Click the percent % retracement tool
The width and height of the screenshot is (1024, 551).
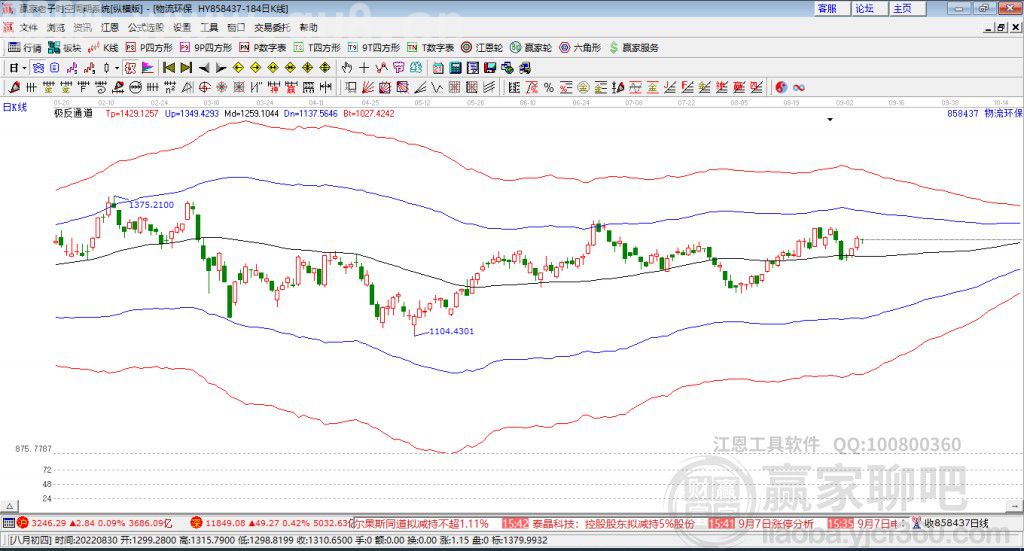pyautogui.click(x=549, y=87)
